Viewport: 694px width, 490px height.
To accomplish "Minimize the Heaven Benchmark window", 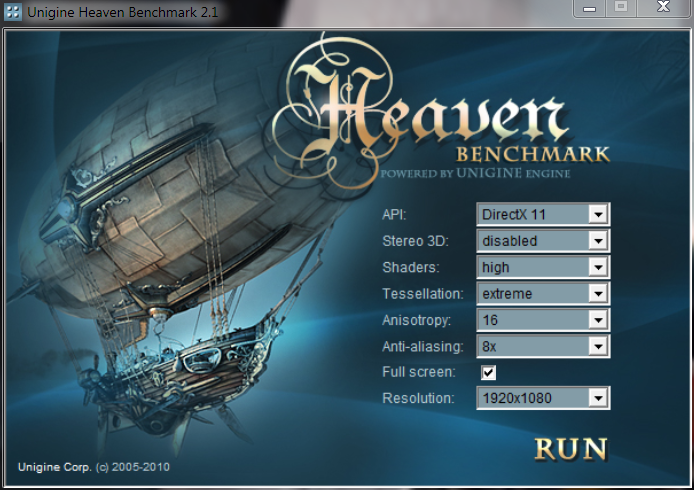I will coord(589,8).
